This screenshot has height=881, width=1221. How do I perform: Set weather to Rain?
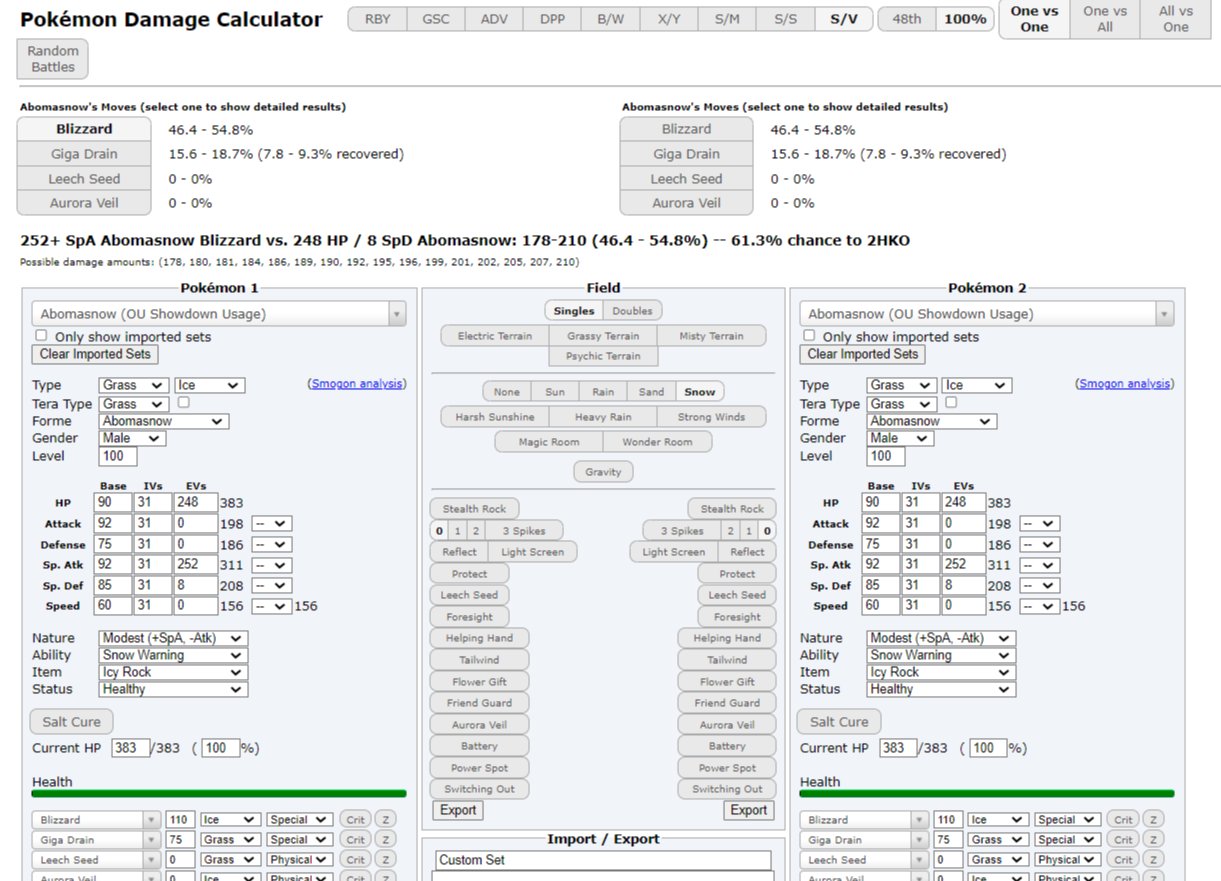click(603, 392)
